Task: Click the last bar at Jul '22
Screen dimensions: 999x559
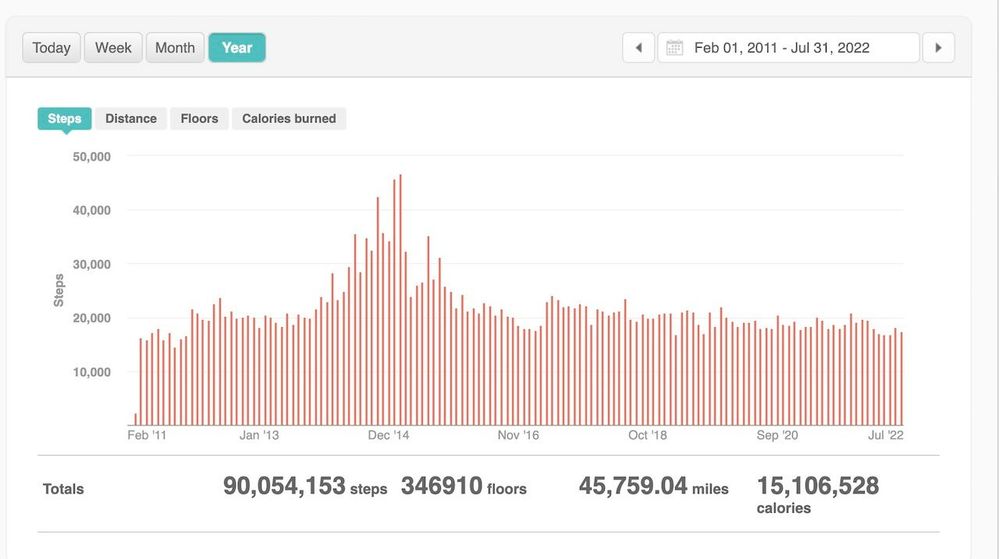Action: [901, 380]
